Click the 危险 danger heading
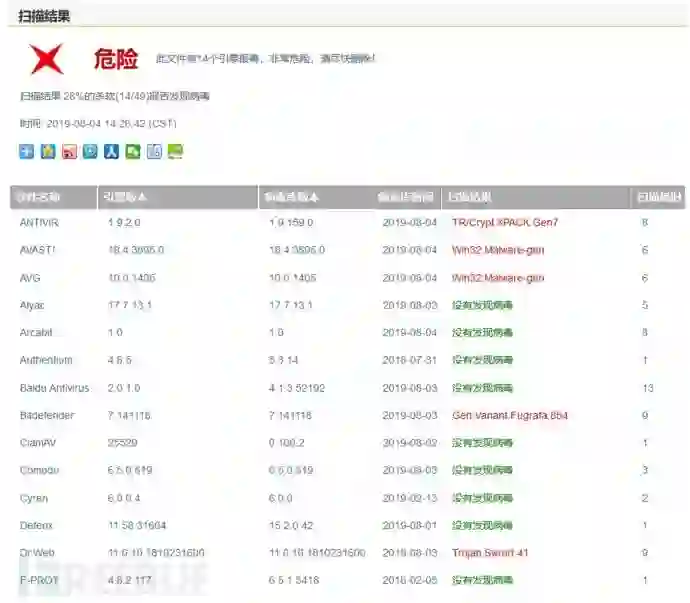690x603 pixels. pyautogui.click(x=116, y=59)
